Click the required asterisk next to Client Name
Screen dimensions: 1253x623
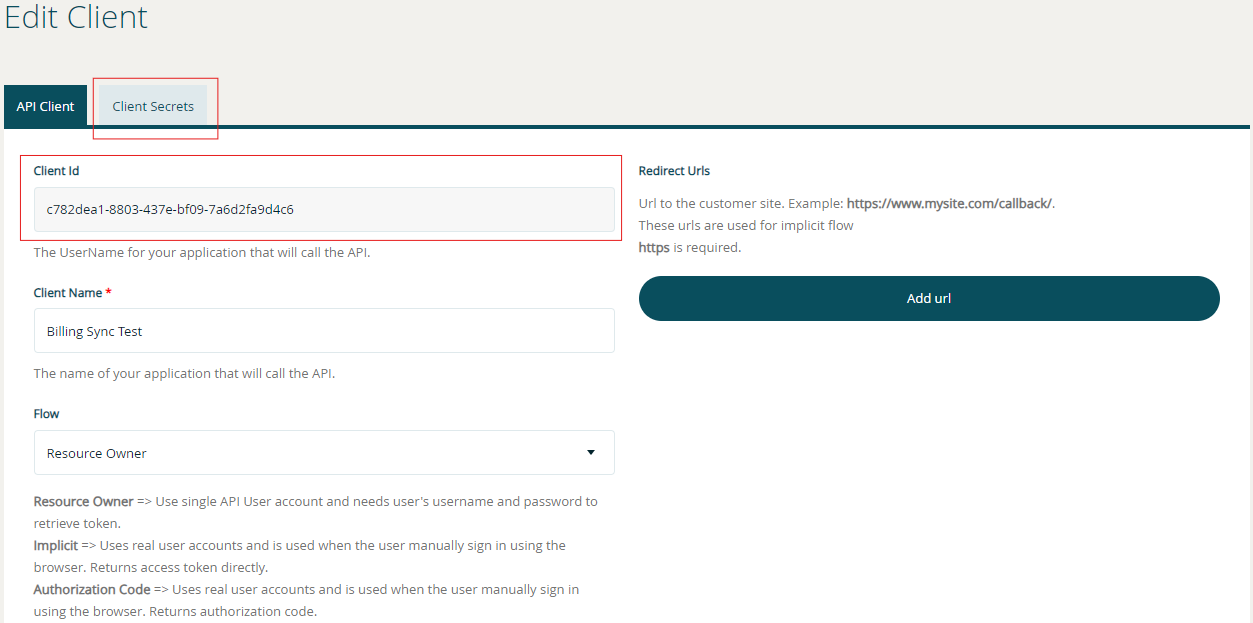click(x=109, y=291)
